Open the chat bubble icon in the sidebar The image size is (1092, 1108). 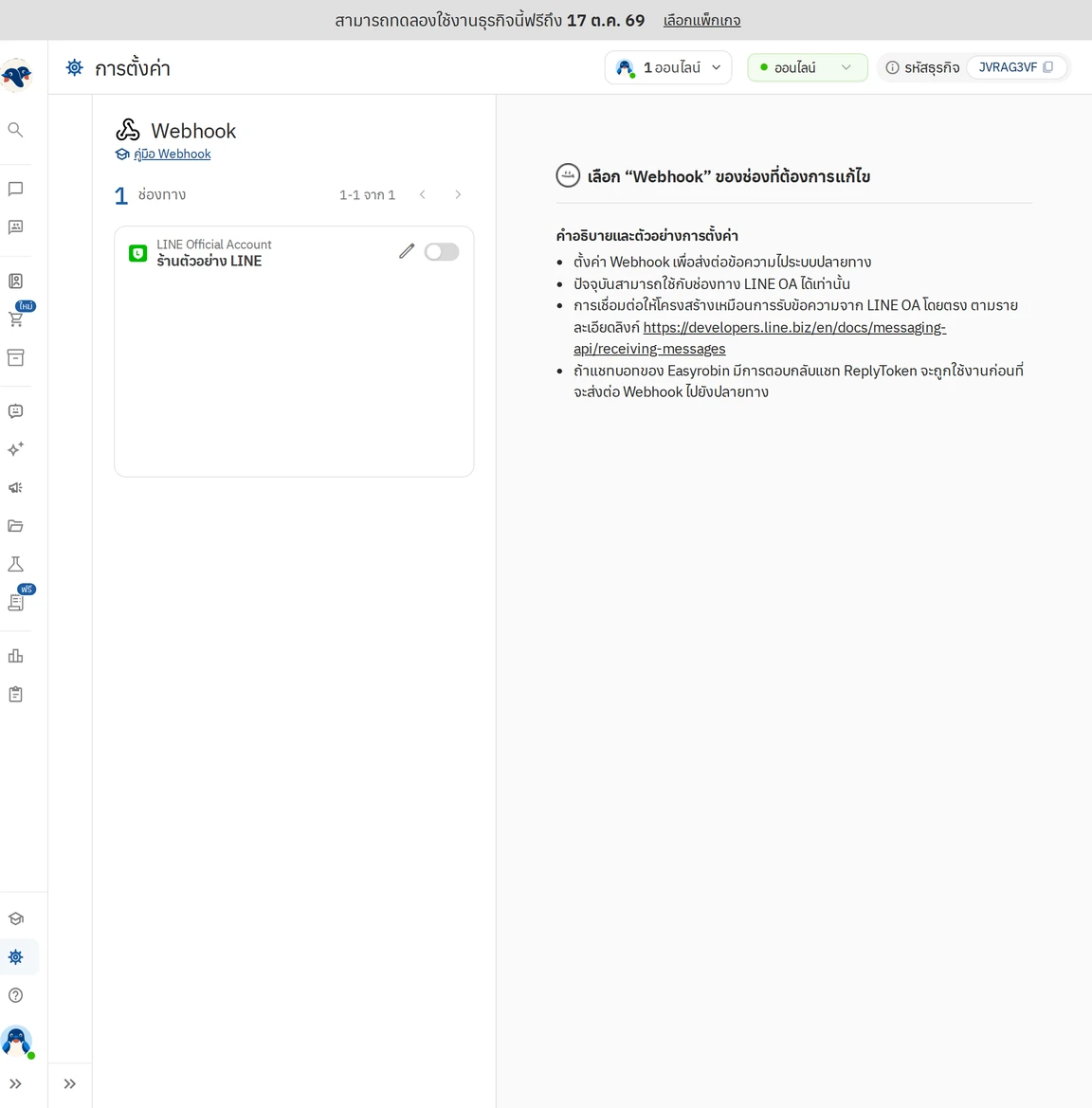(x=15, y=189)
